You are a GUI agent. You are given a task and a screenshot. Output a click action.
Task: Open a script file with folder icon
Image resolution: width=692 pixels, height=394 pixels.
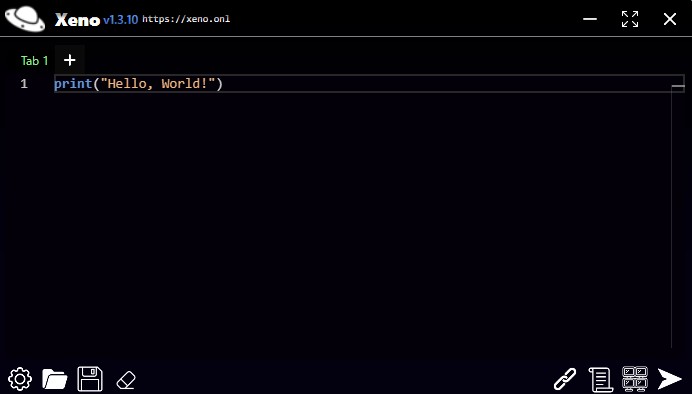coord(55,379)
